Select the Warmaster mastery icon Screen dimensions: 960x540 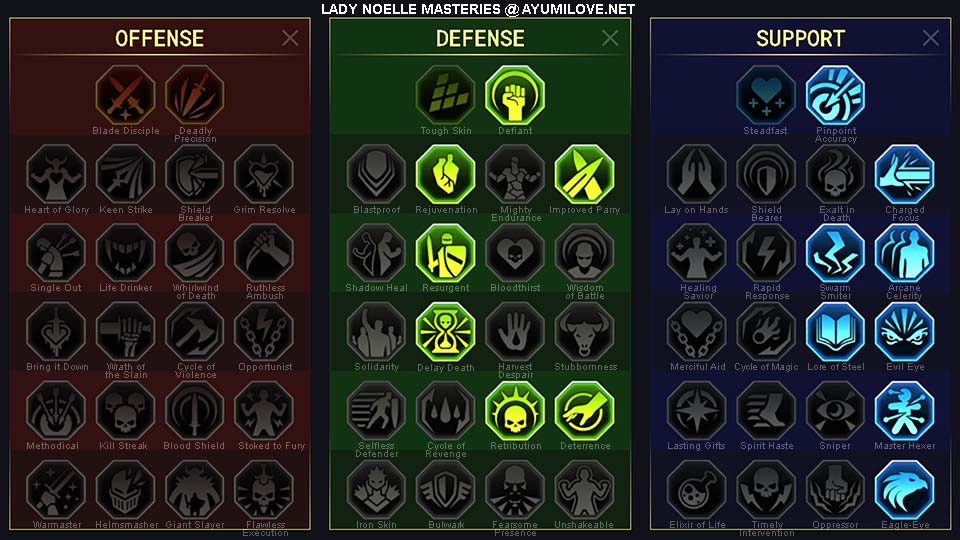click(x=56, y=490)
